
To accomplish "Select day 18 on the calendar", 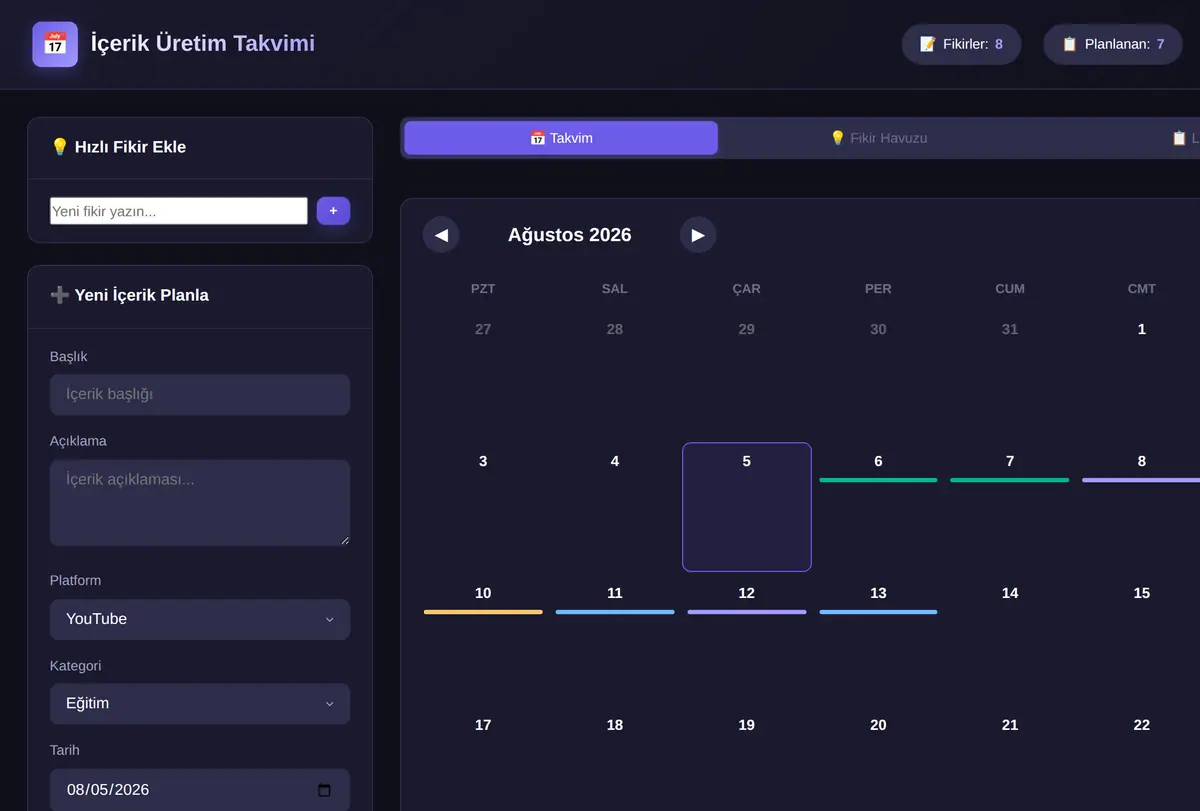I will coord(615,759).
